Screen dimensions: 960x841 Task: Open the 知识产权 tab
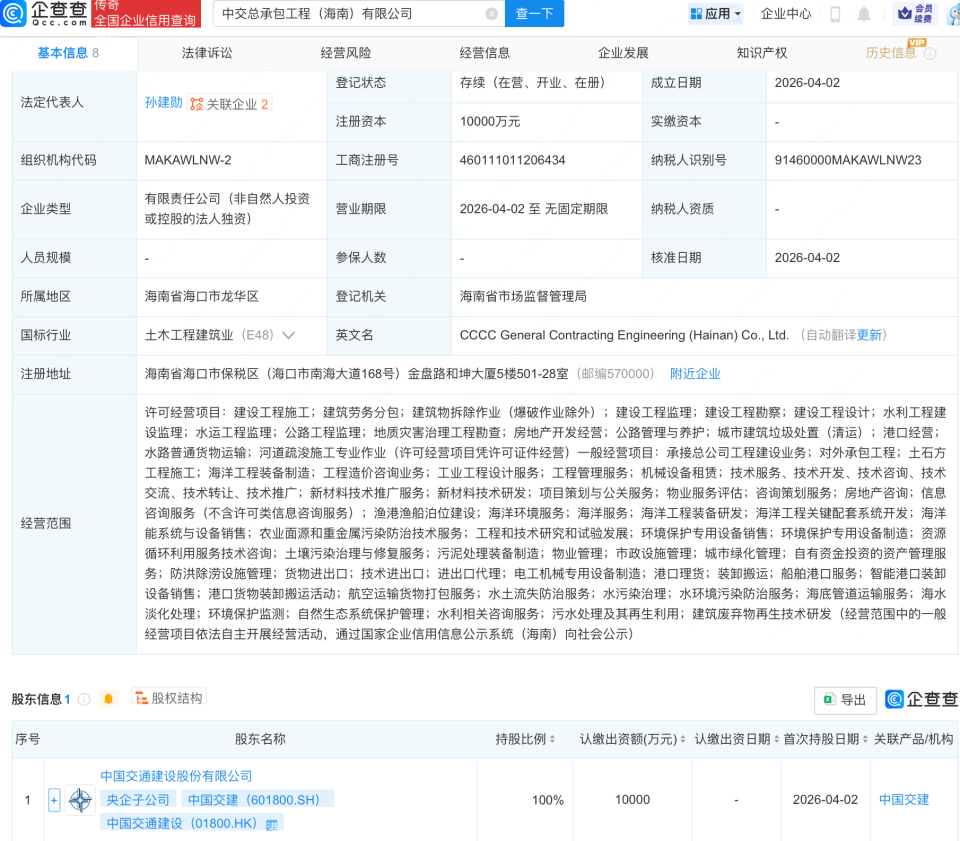pyautogui.click(x=762, y=52)
